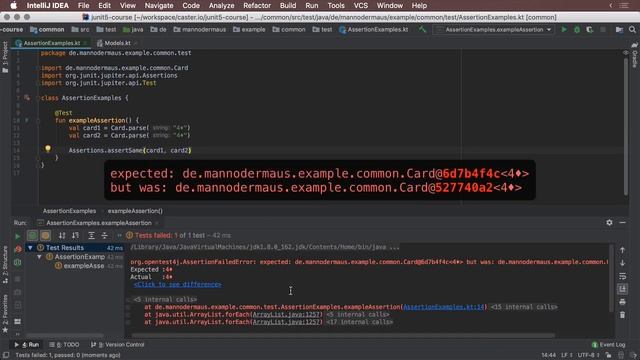Open AssertionExamples.kt:14 stack trace link
640x360 pixels.
444,307
